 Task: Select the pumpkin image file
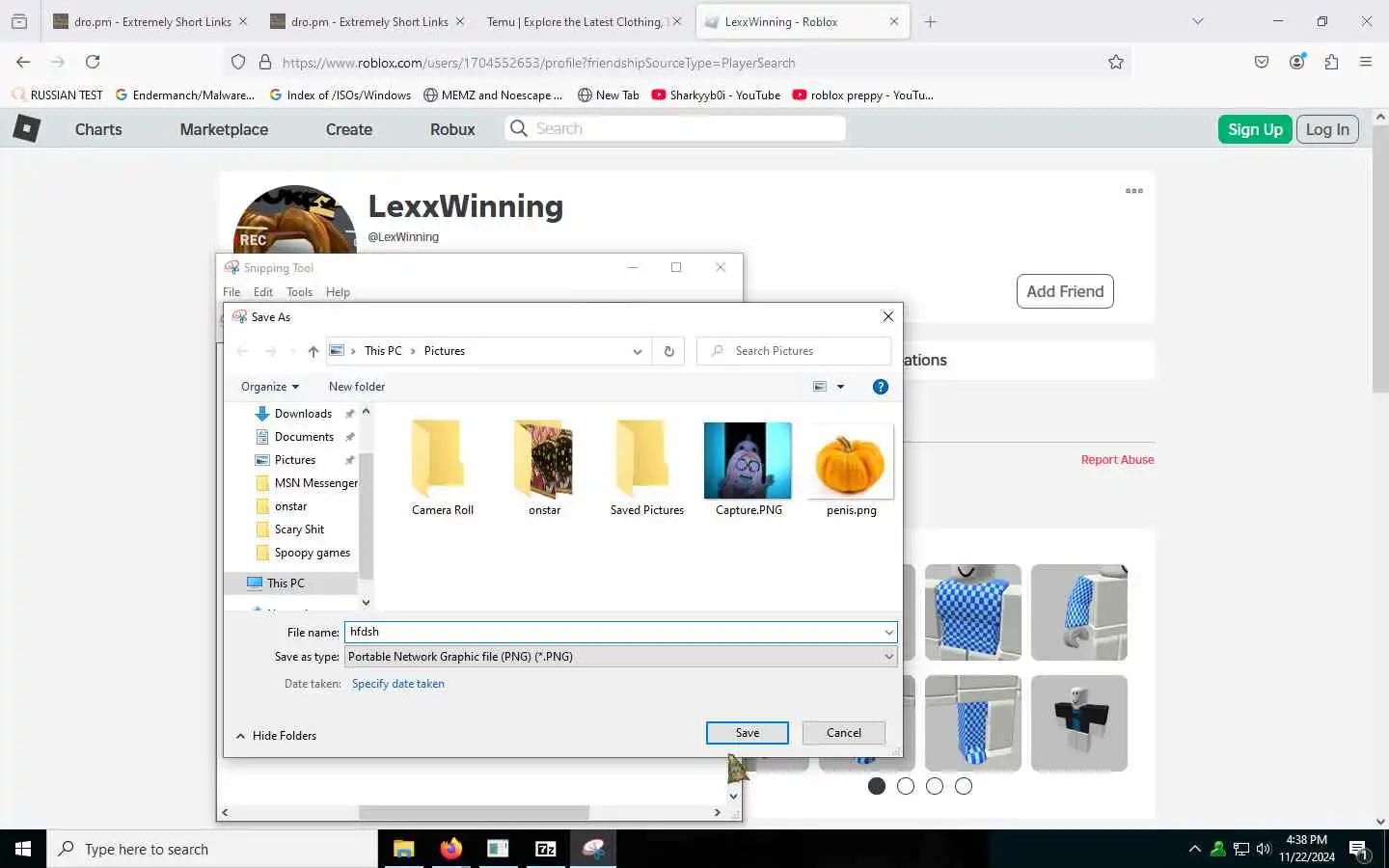coord(851,469)
